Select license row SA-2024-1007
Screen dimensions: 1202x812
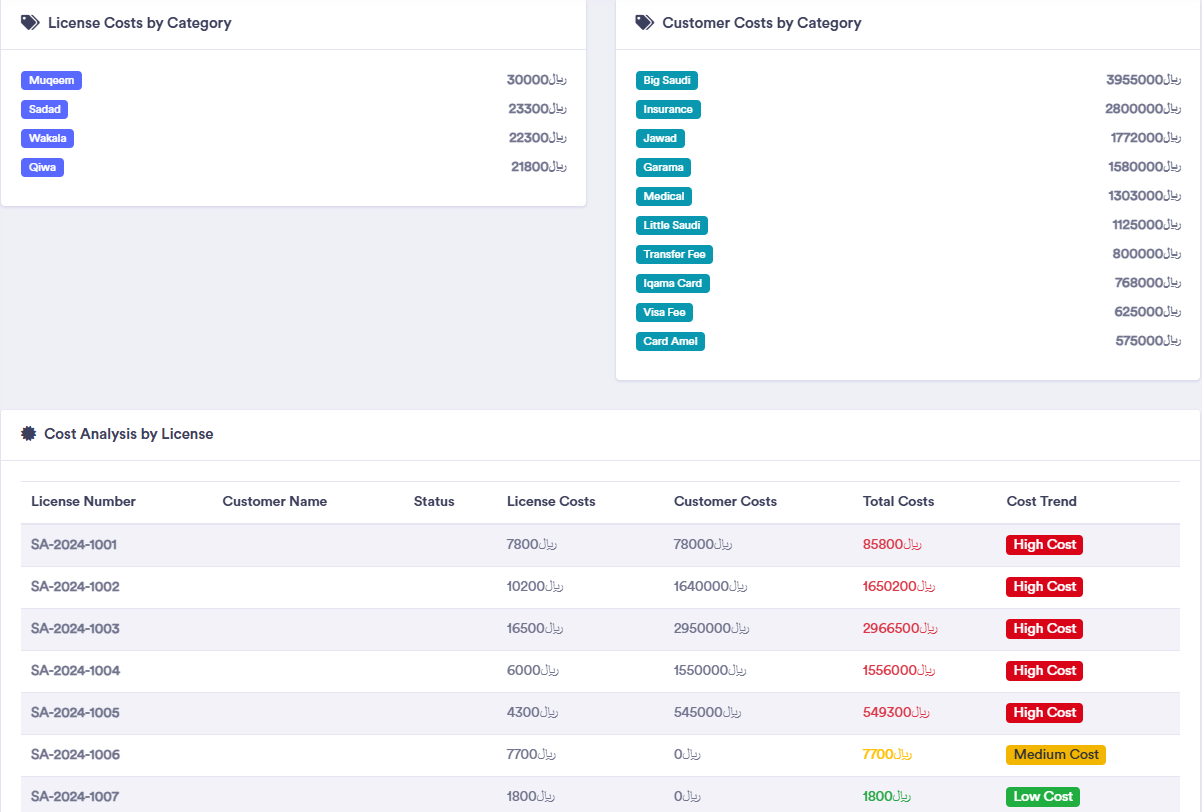pos(600,795)
